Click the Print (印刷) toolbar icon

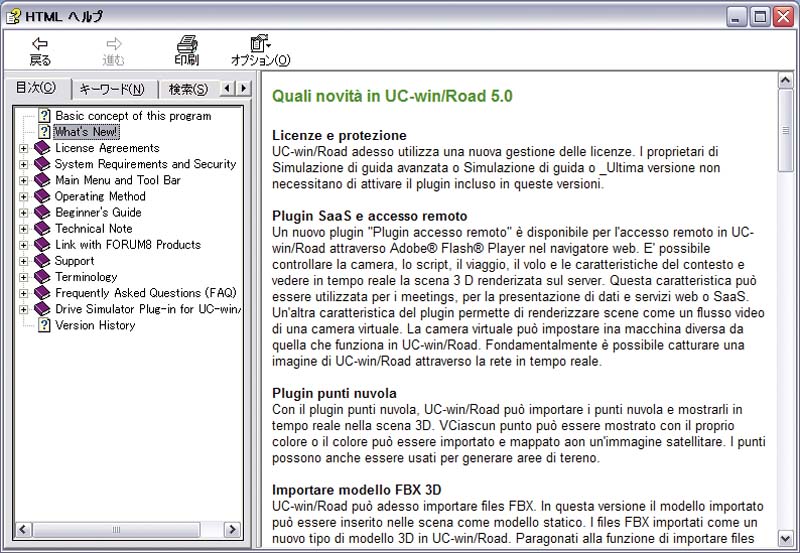point(187,44)
